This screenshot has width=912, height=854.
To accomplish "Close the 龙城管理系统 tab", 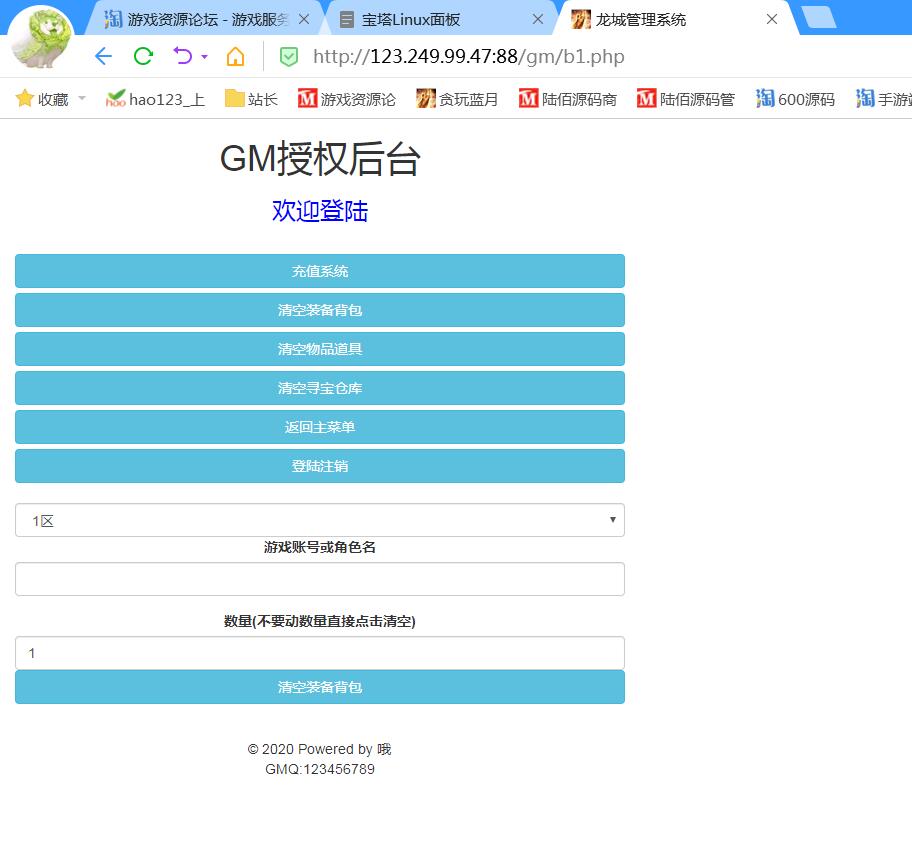I will [772, 19].
